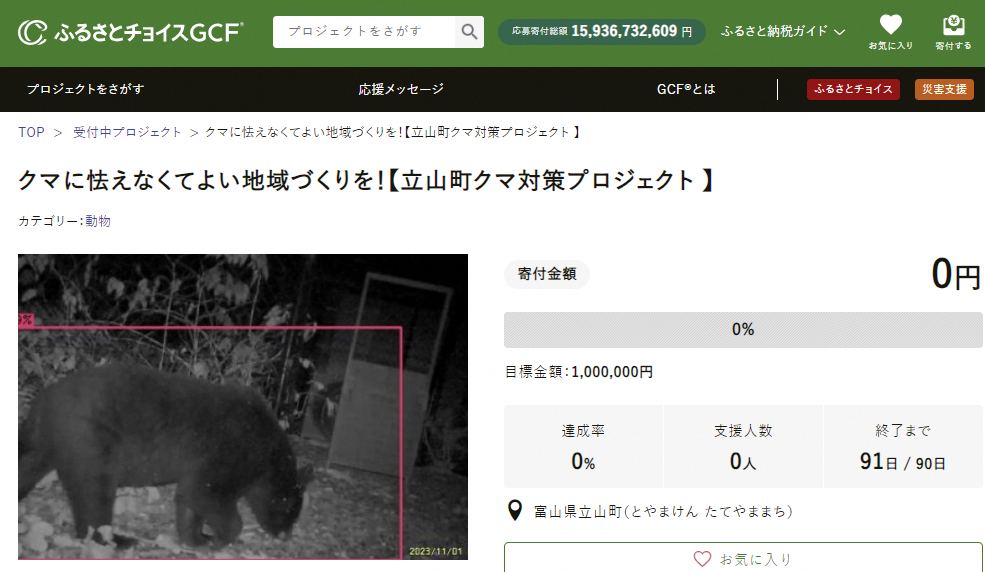Open favorites via the heart icon in header
This screenshot has height=572, width=985.
pyautogui.click(x=890, y=25)
